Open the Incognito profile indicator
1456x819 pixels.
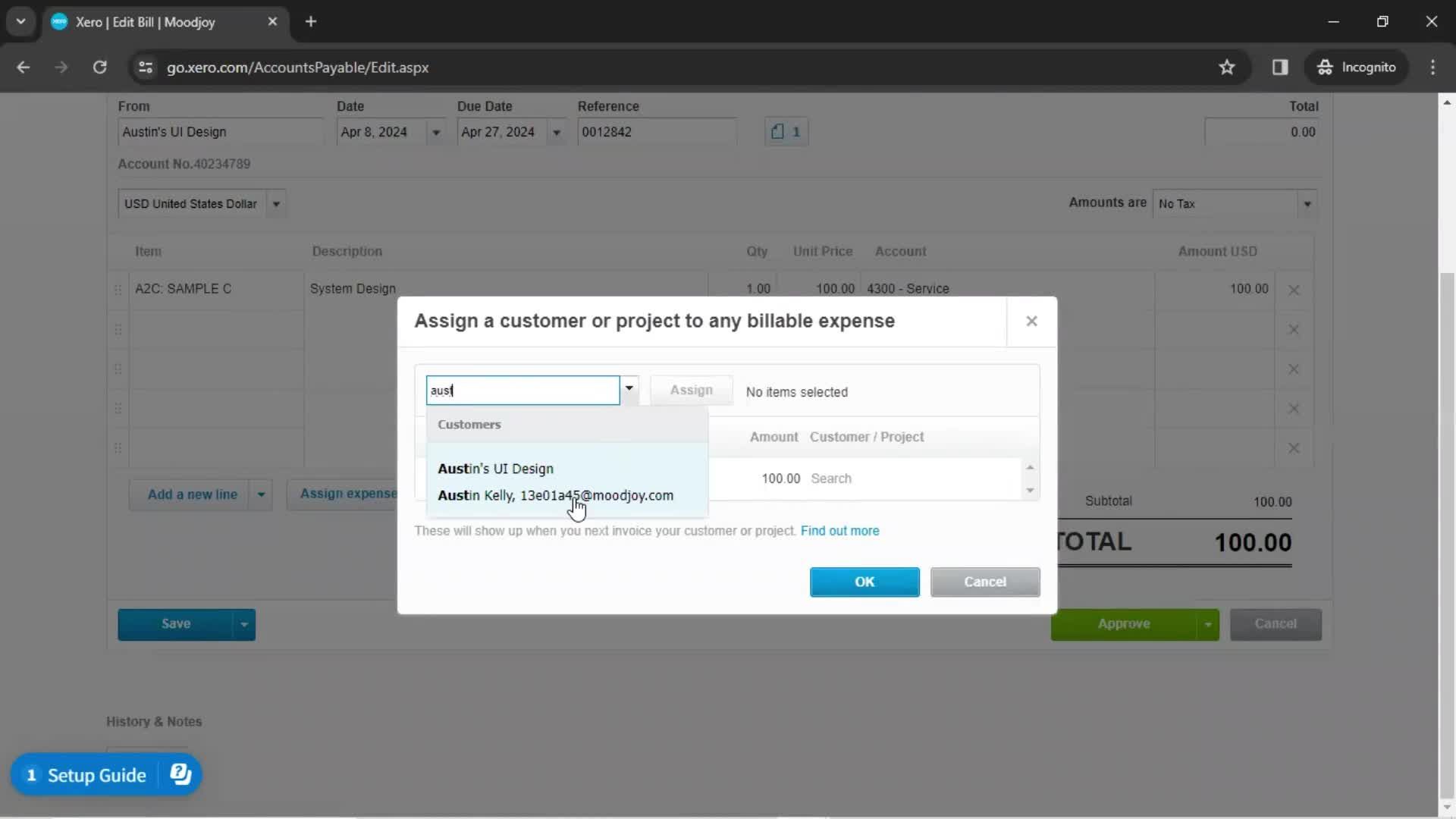(x=1357, y=67)
